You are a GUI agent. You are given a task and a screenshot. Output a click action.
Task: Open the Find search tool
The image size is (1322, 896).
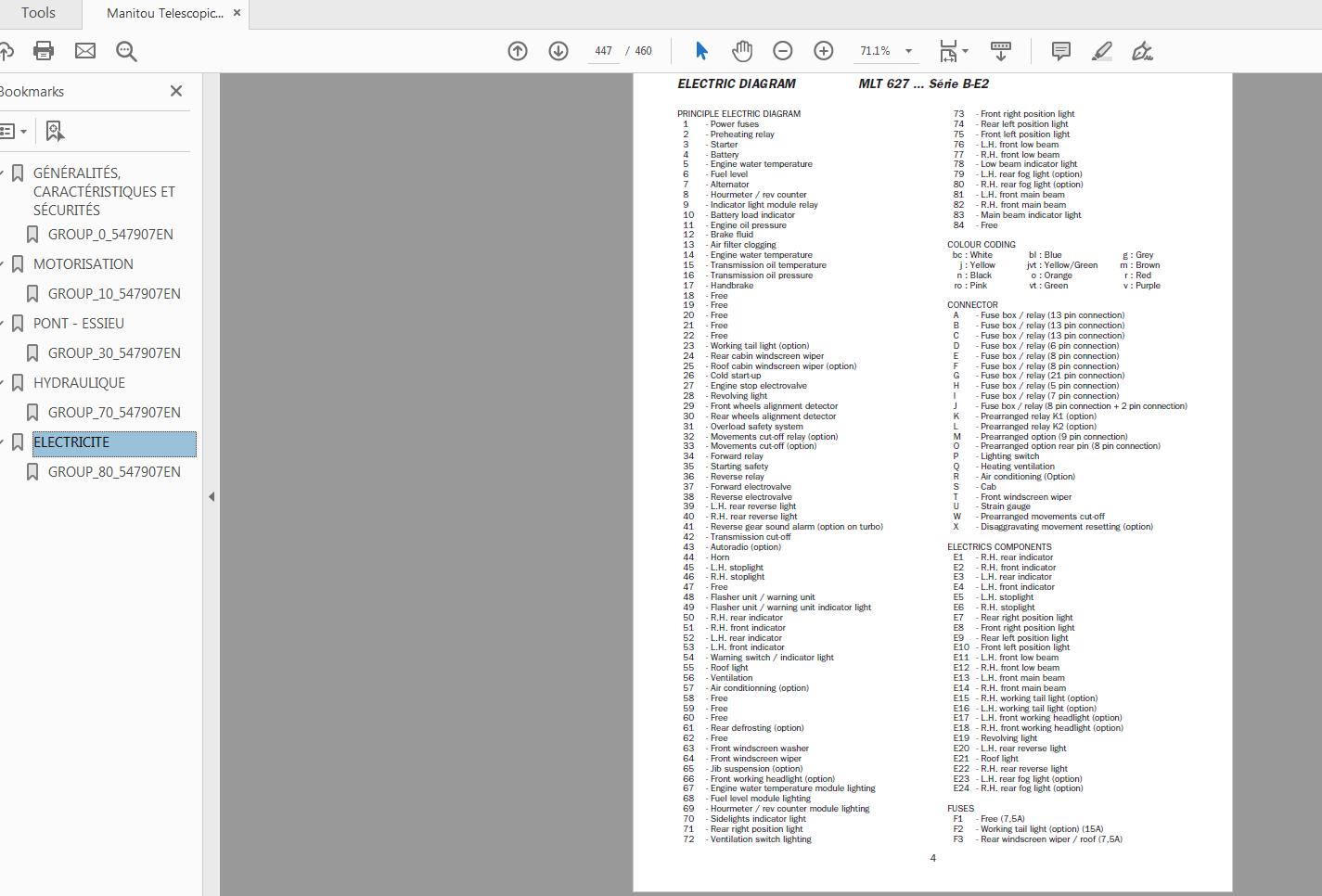126,51
